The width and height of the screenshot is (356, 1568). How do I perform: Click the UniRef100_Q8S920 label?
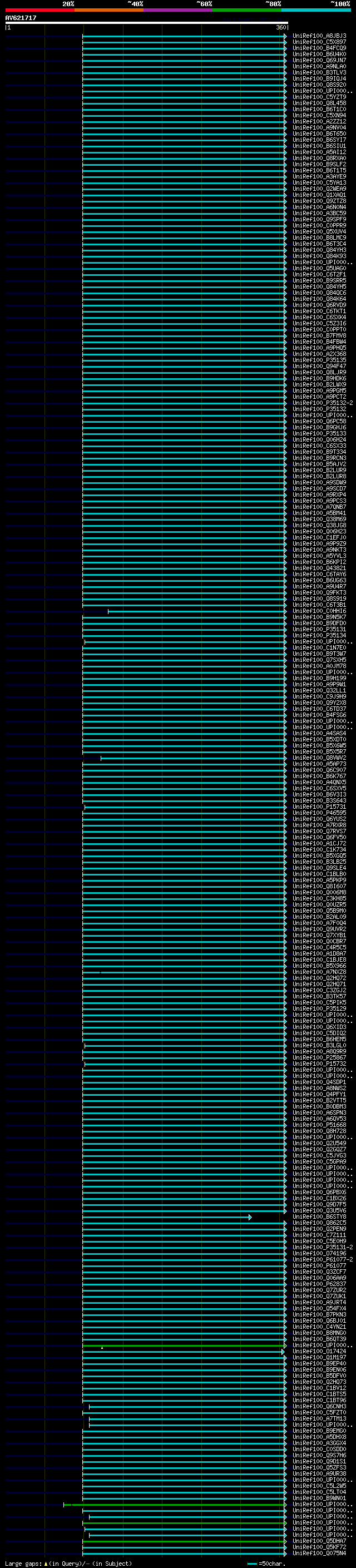(319, 85)
